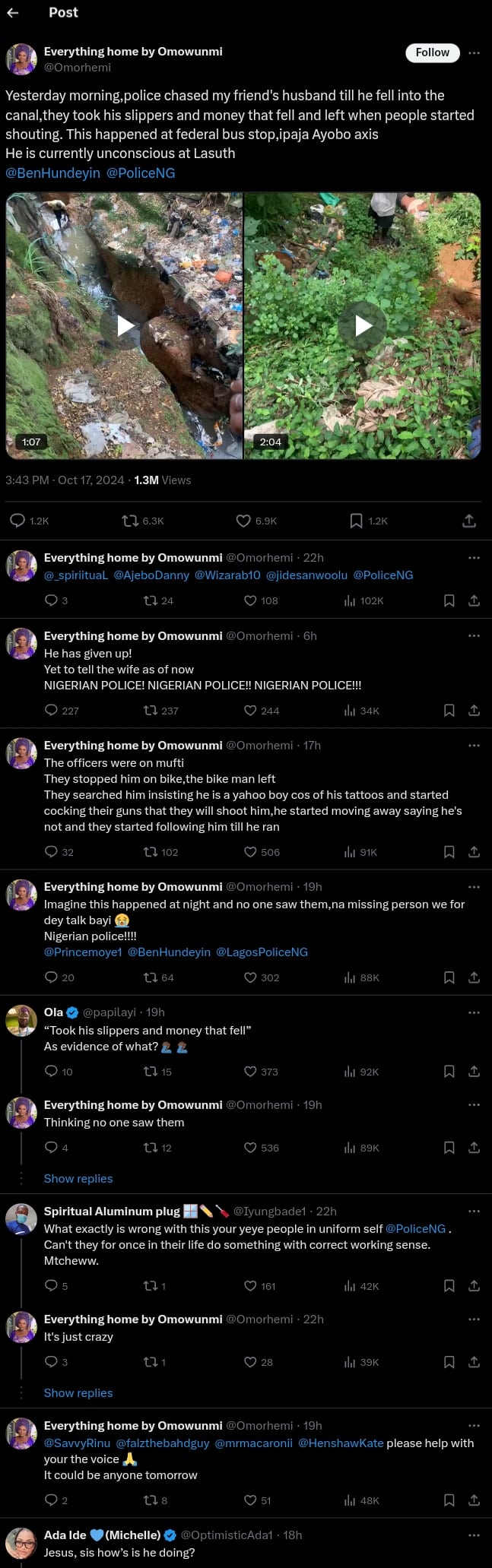
Task: View analytics of 'He has given up!' reply
Action: coord(351,711)
